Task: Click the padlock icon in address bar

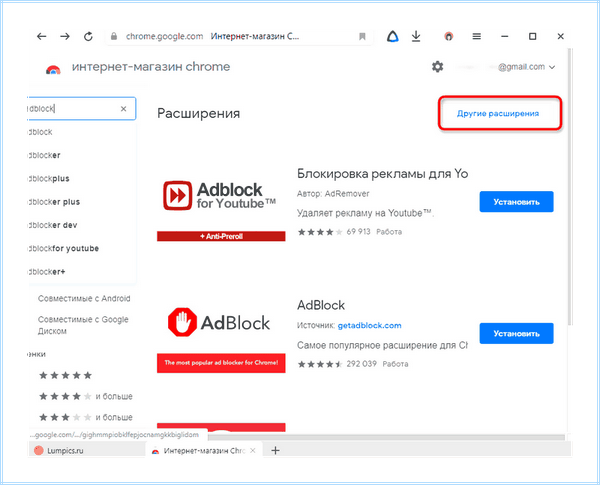Action: (x=113, y=36)
